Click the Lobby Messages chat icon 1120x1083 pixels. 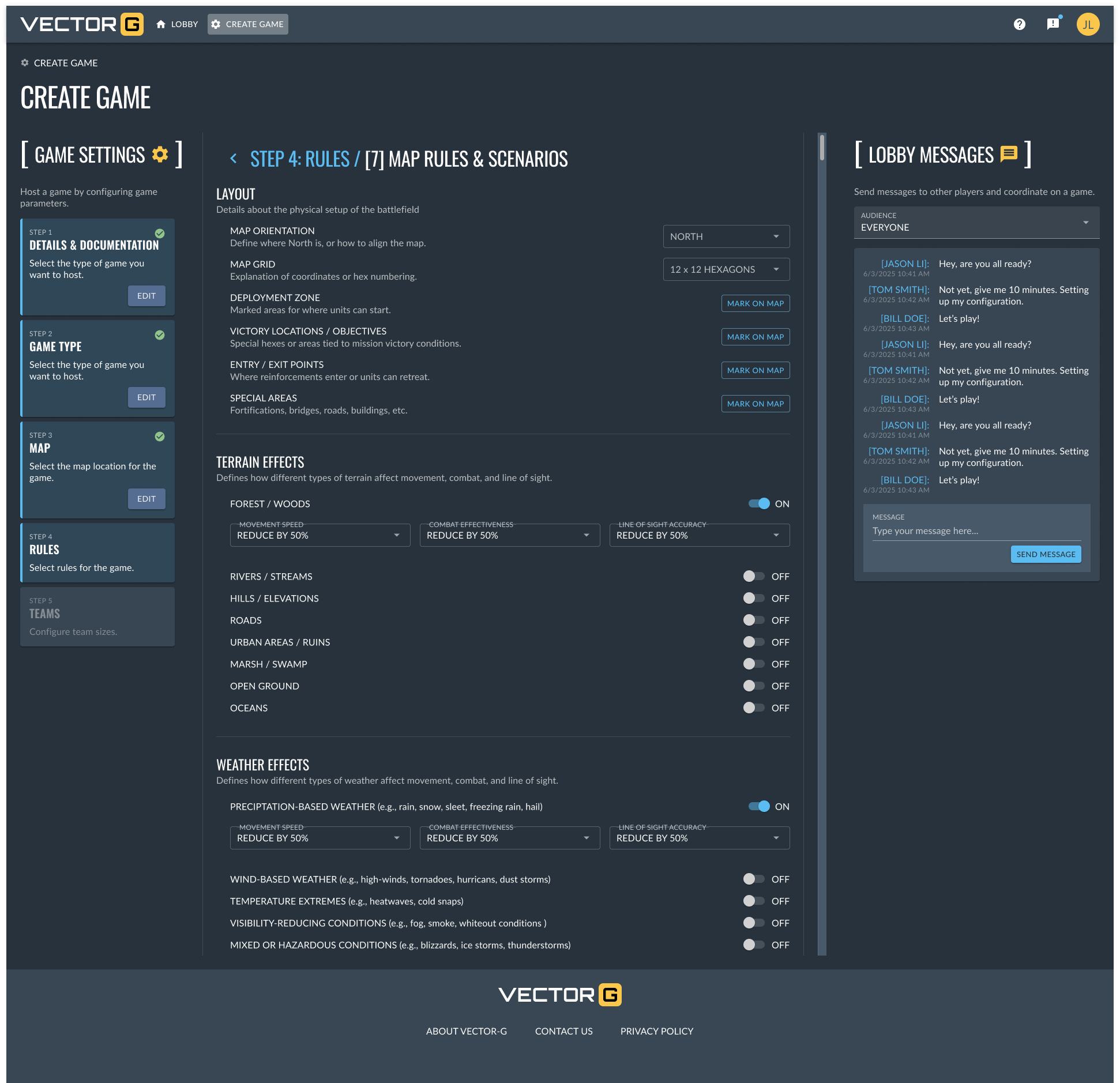tap(1009, 155)
